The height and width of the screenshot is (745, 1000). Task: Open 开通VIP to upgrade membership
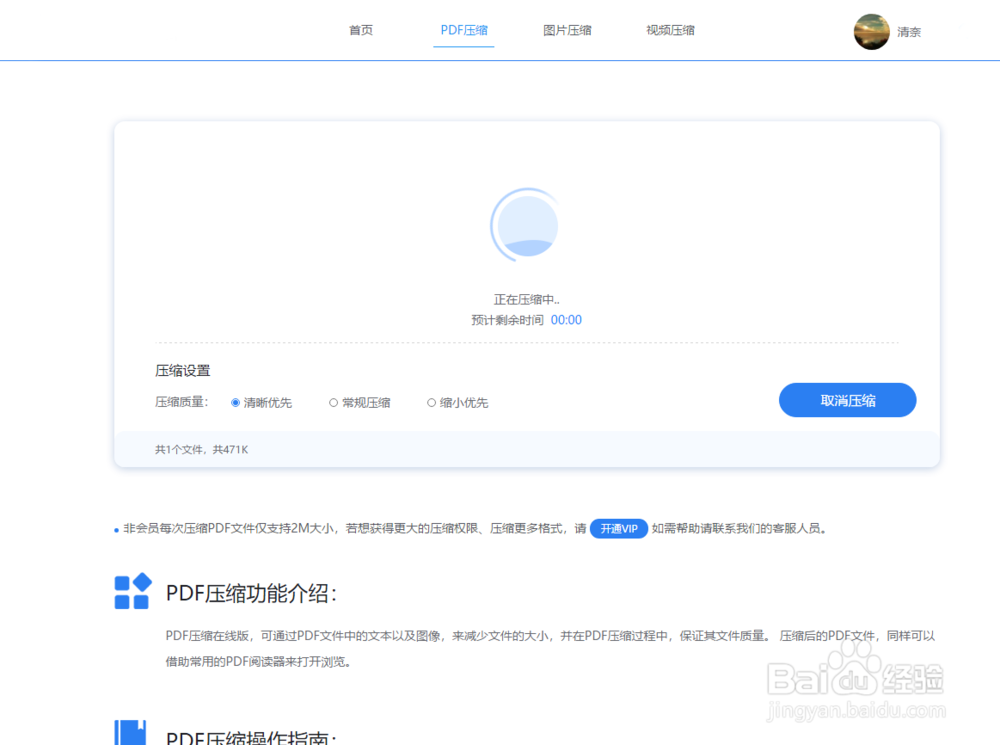pos(618,528)
